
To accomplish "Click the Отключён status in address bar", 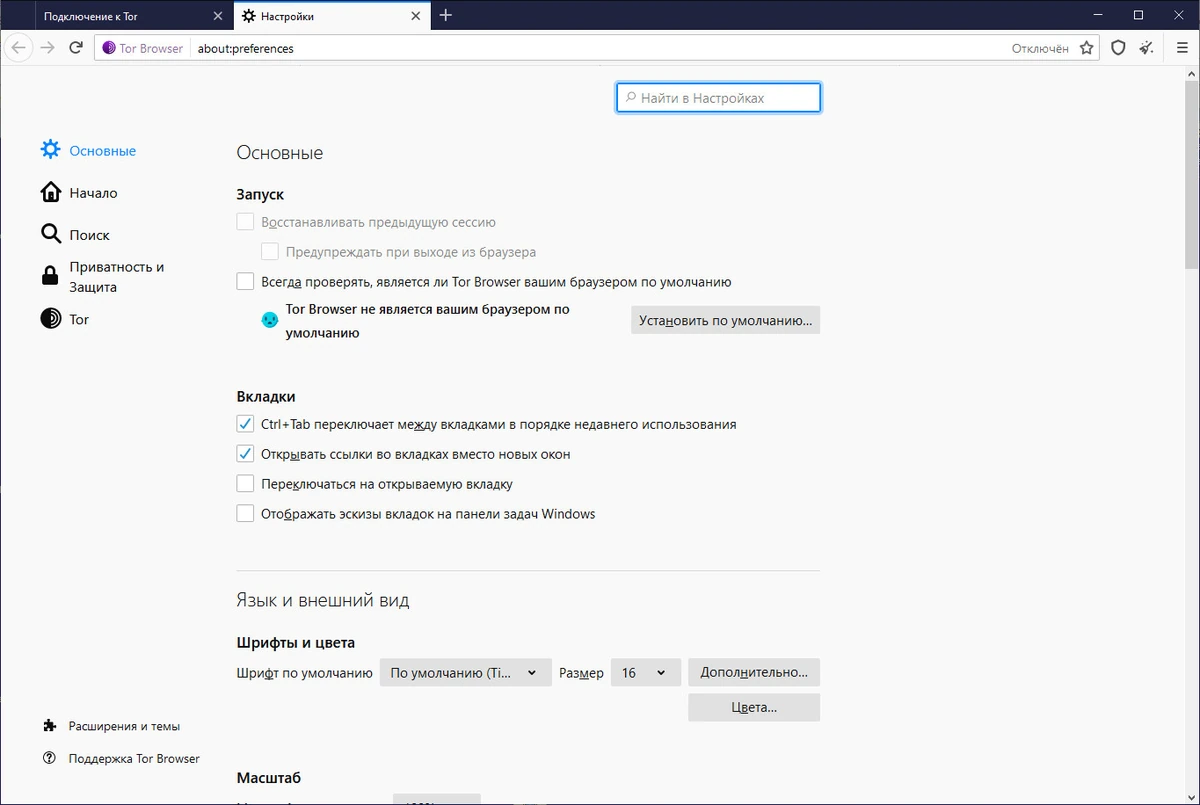I will 1040,48.
